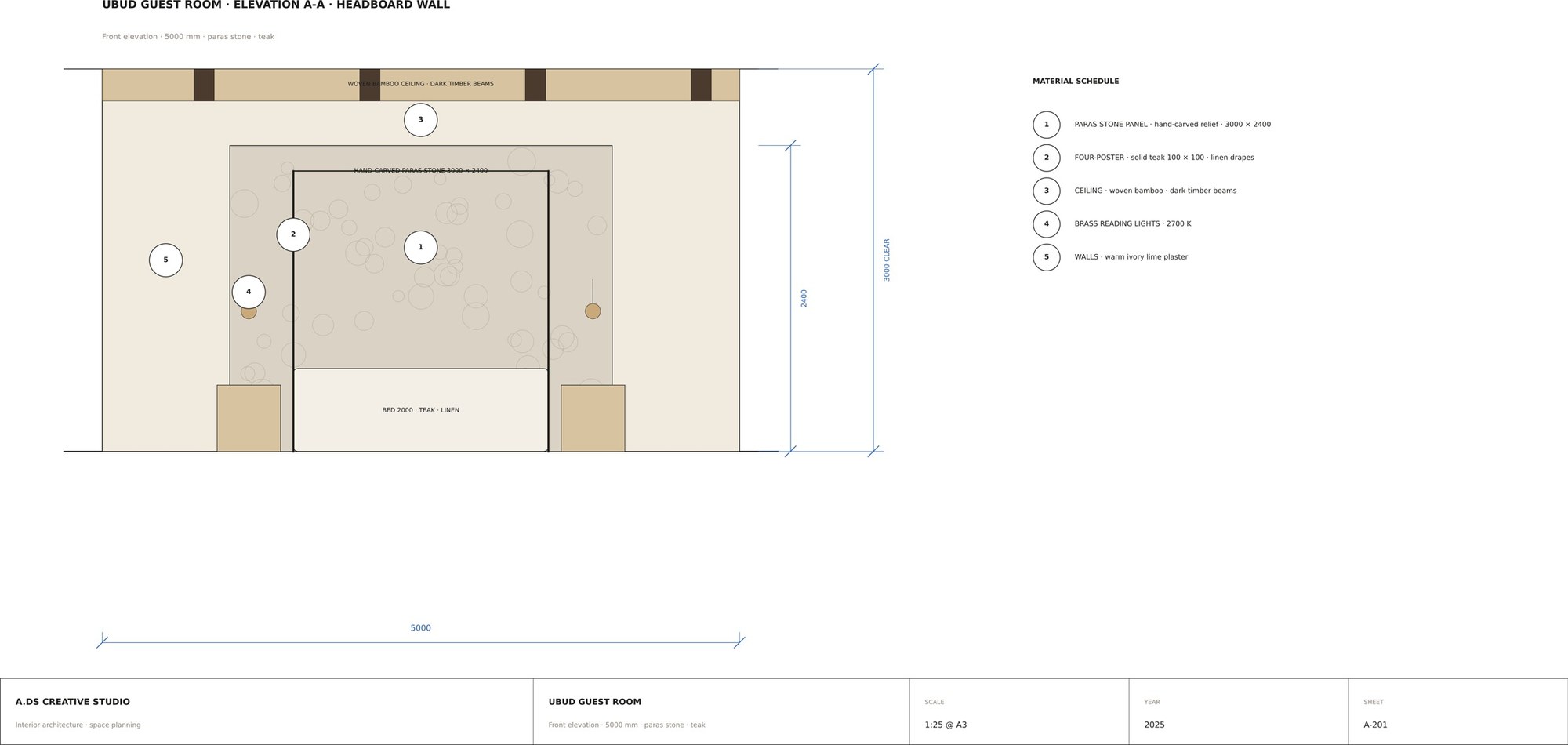Click the 'BED 2000 · TEAK · LINEN' label
Viewport: 1568px width, 745px height.
tap(420, 410)
